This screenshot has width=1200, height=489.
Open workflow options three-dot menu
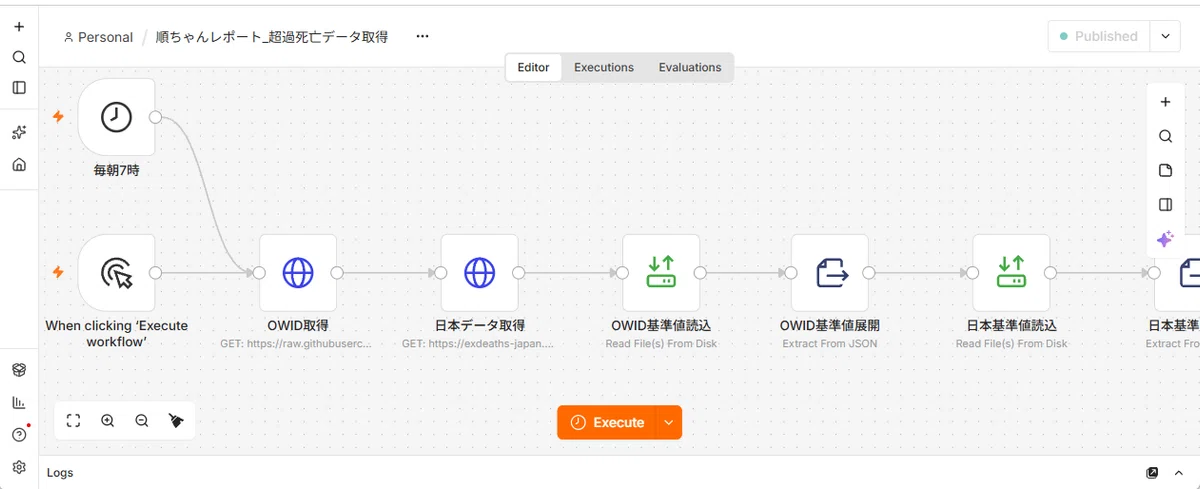(x=422, y=36)
